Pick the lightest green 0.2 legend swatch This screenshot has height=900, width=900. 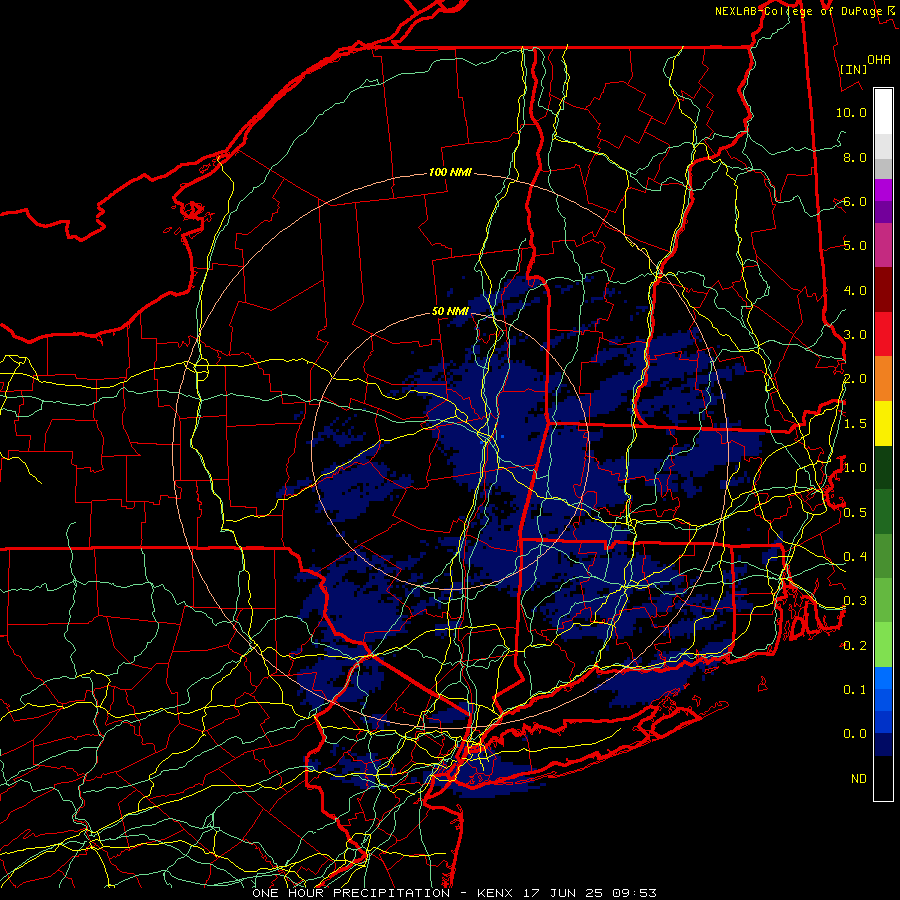coord(883,645)
